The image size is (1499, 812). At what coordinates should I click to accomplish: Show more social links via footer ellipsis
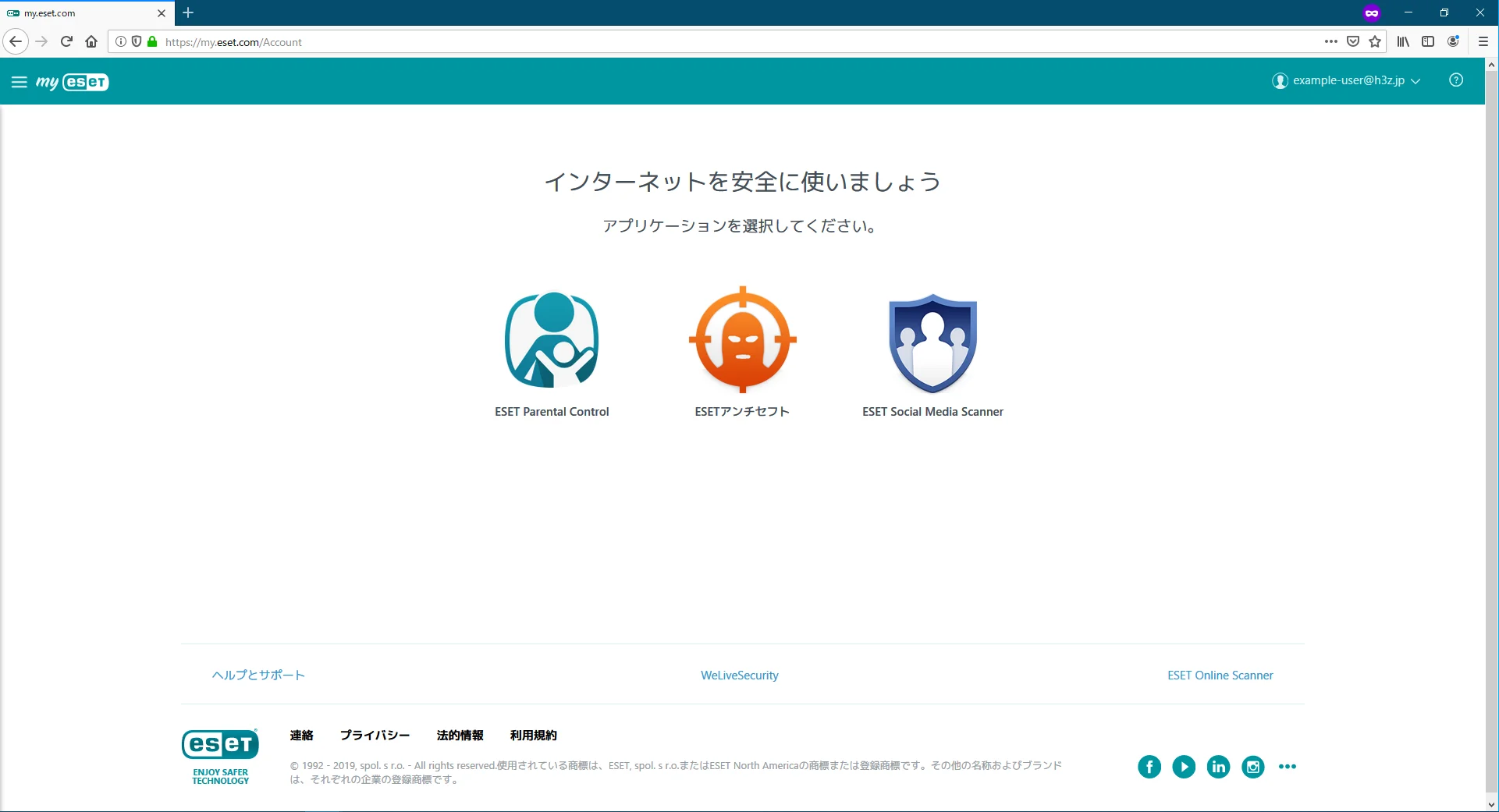[1287, 767]
